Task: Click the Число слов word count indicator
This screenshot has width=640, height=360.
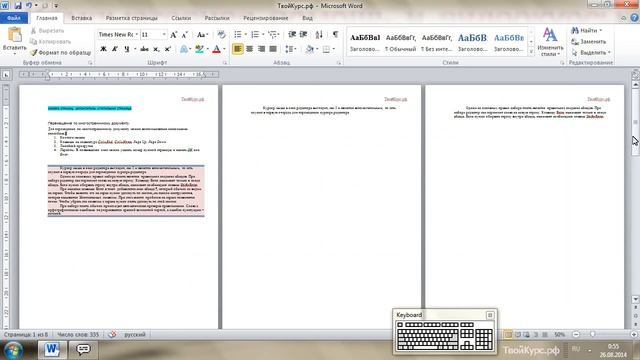Action: [x=78, y=334]
